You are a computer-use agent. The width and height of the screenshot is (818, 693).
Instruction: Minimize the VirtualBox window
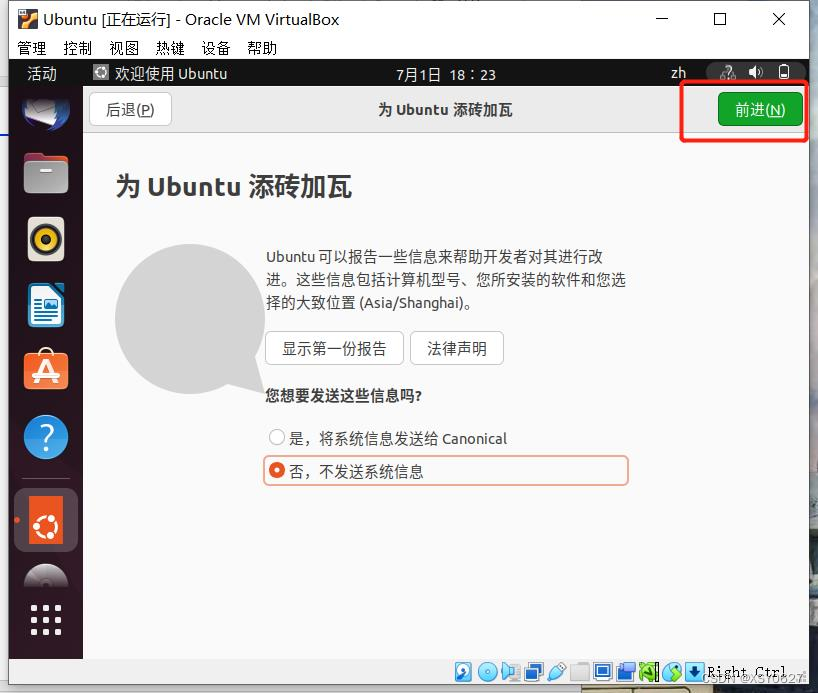[662, 19]
